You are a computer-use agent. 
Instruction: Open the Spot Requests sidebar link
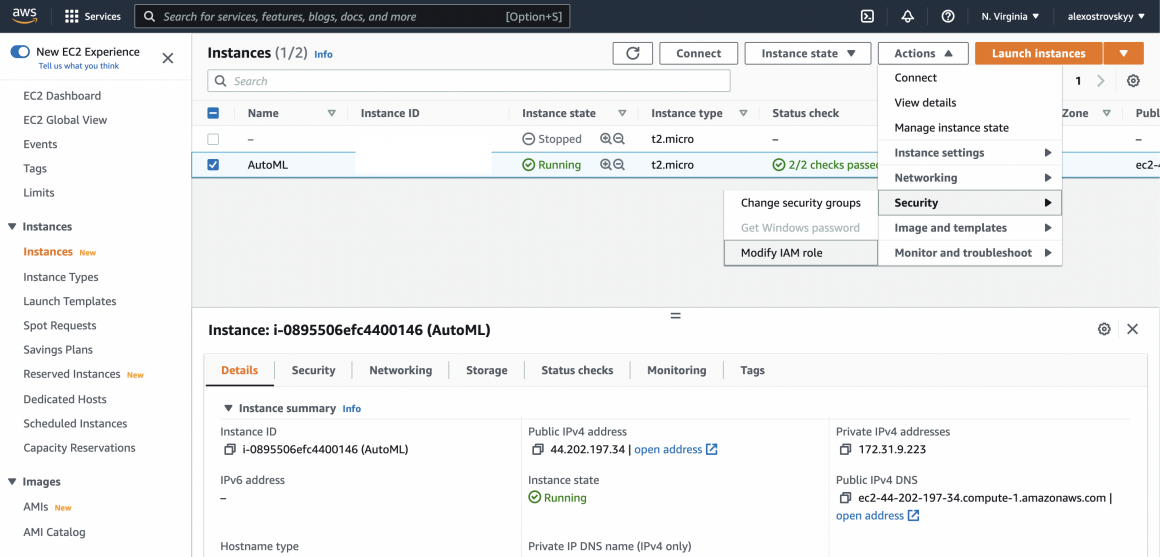click(60, 326)
